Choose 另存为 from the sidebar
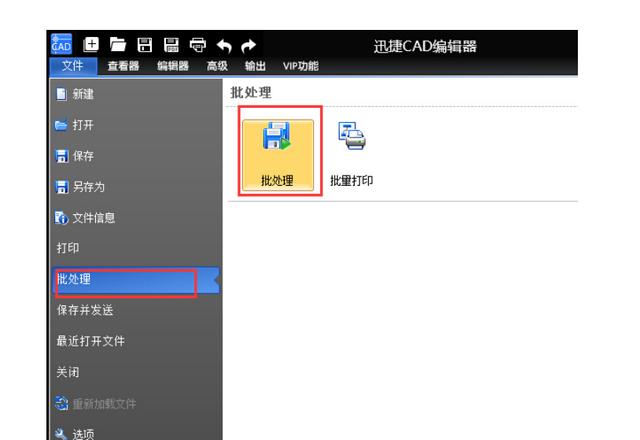The width and height of the screenshot is (640, 440). [136, 187]
